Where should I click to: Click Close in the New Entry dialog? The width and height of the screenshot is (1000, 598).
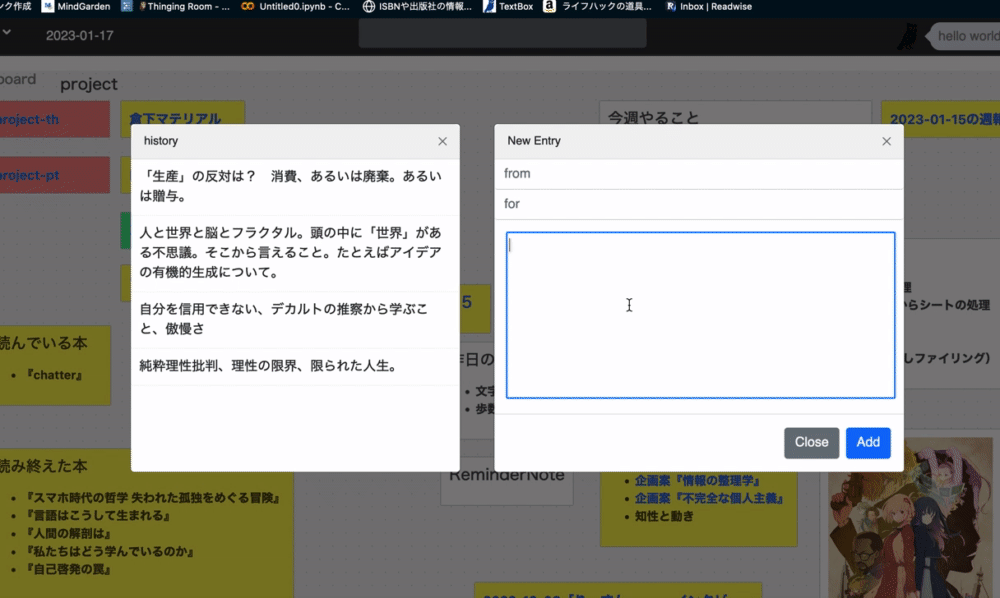(811, 443)
